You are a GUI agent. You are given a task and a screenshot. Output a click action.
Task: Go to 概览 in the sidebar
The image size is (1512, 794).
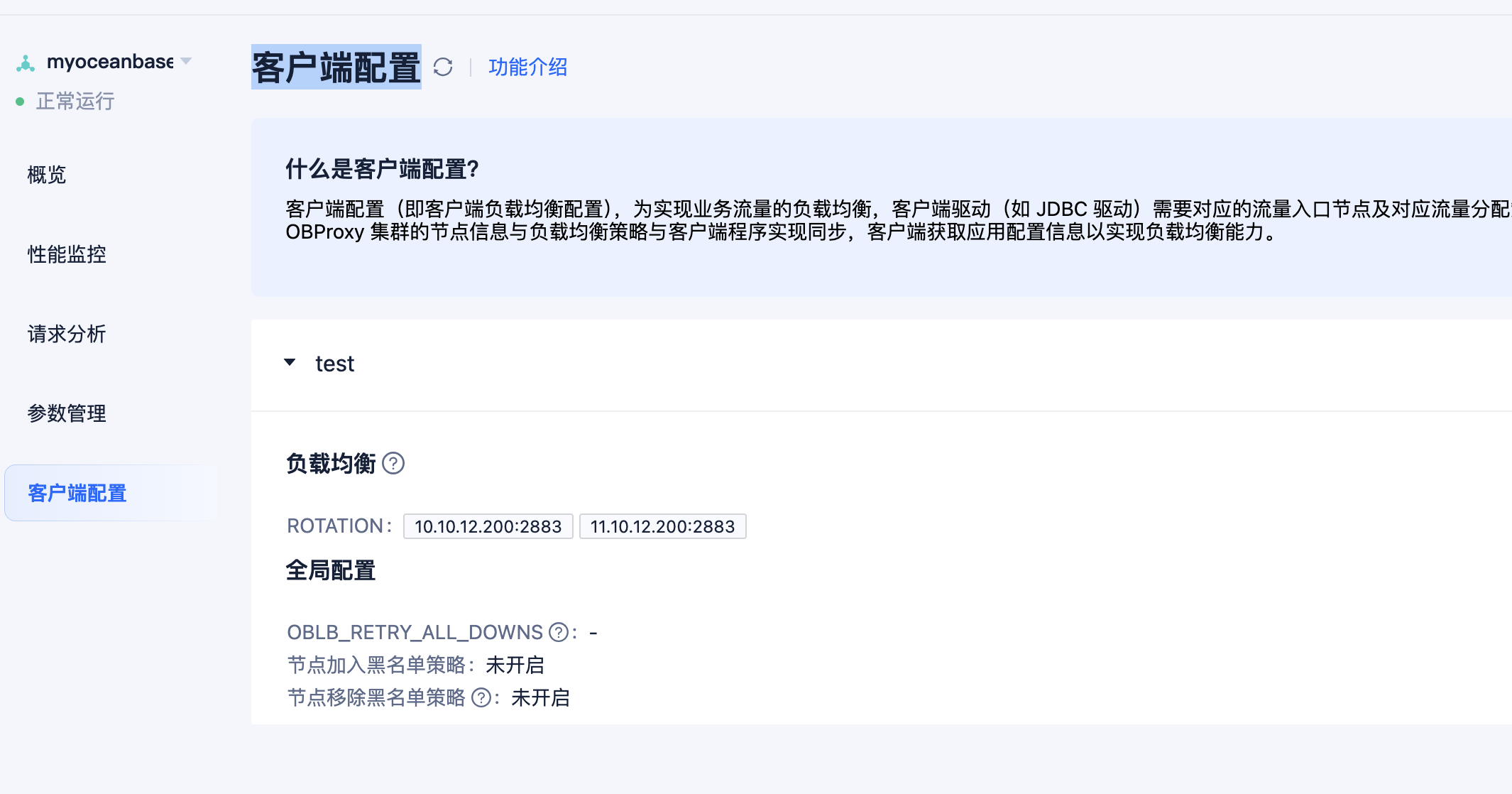point(47,175)
